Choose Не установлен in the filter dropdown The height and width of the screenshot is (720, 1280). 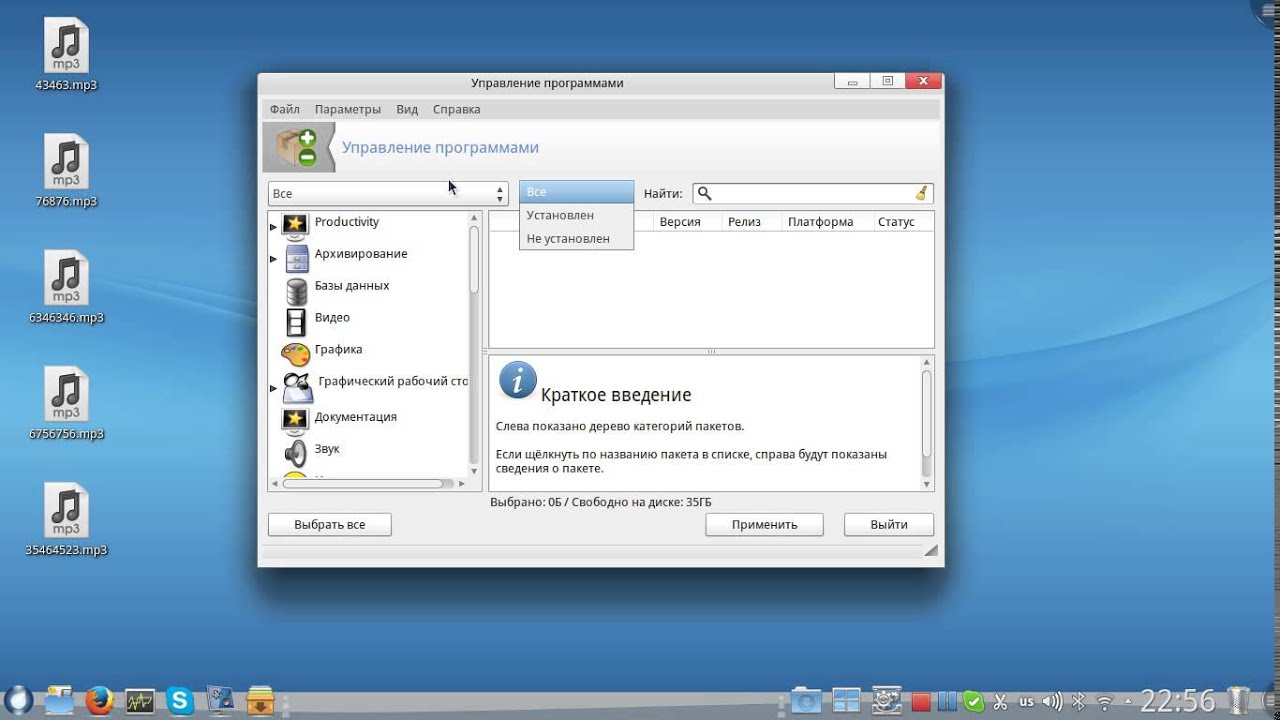point(576,239)
